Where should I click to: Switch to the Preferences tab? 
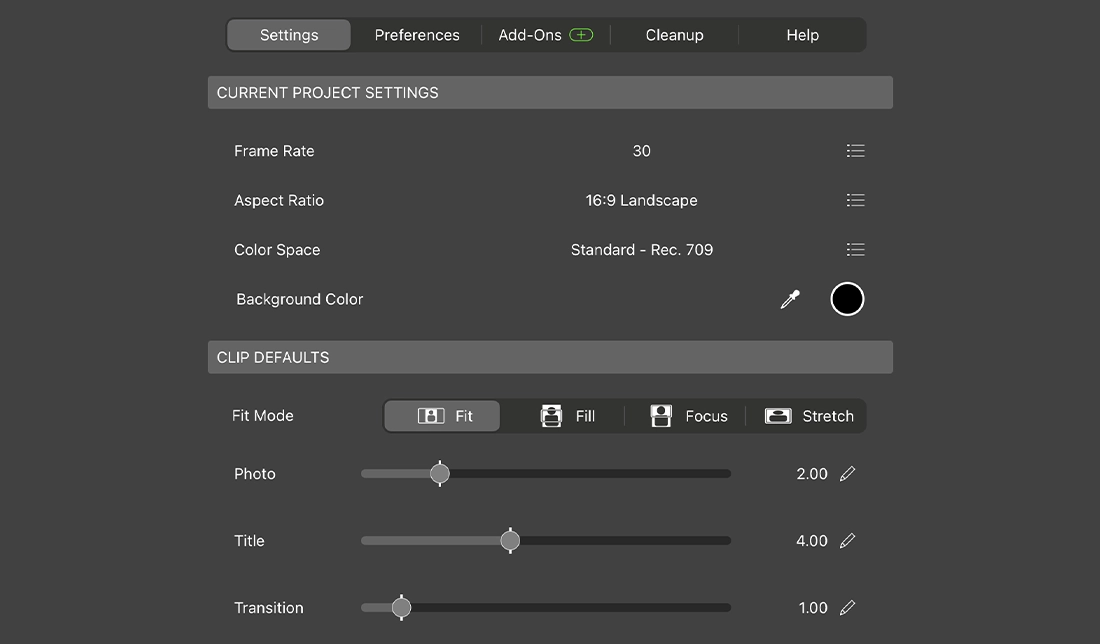417,35
